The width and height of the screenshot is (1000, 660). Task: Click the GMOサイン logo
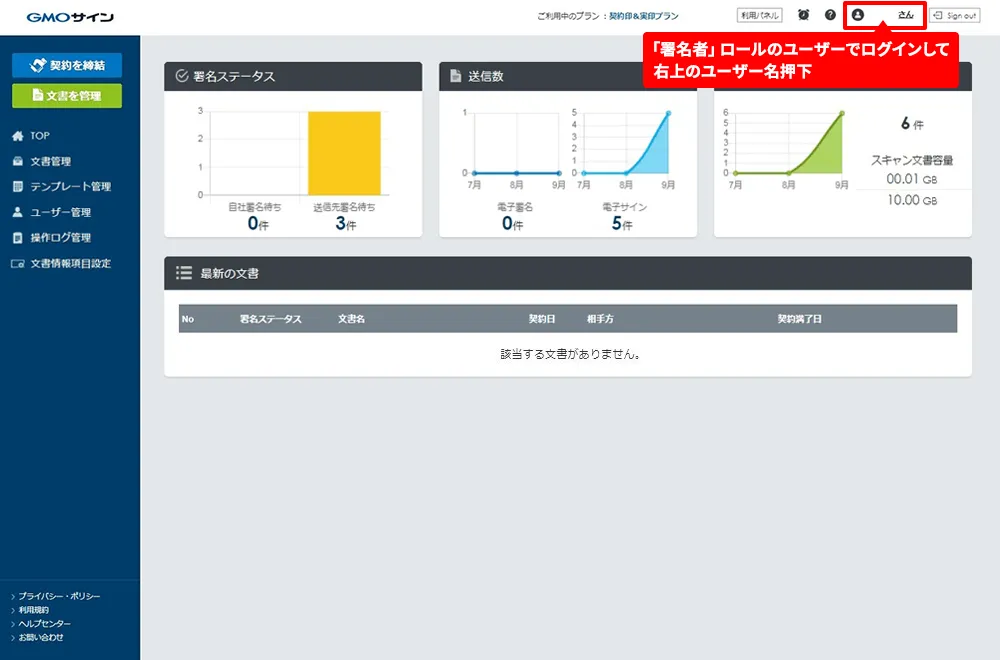tap(70, 17)
